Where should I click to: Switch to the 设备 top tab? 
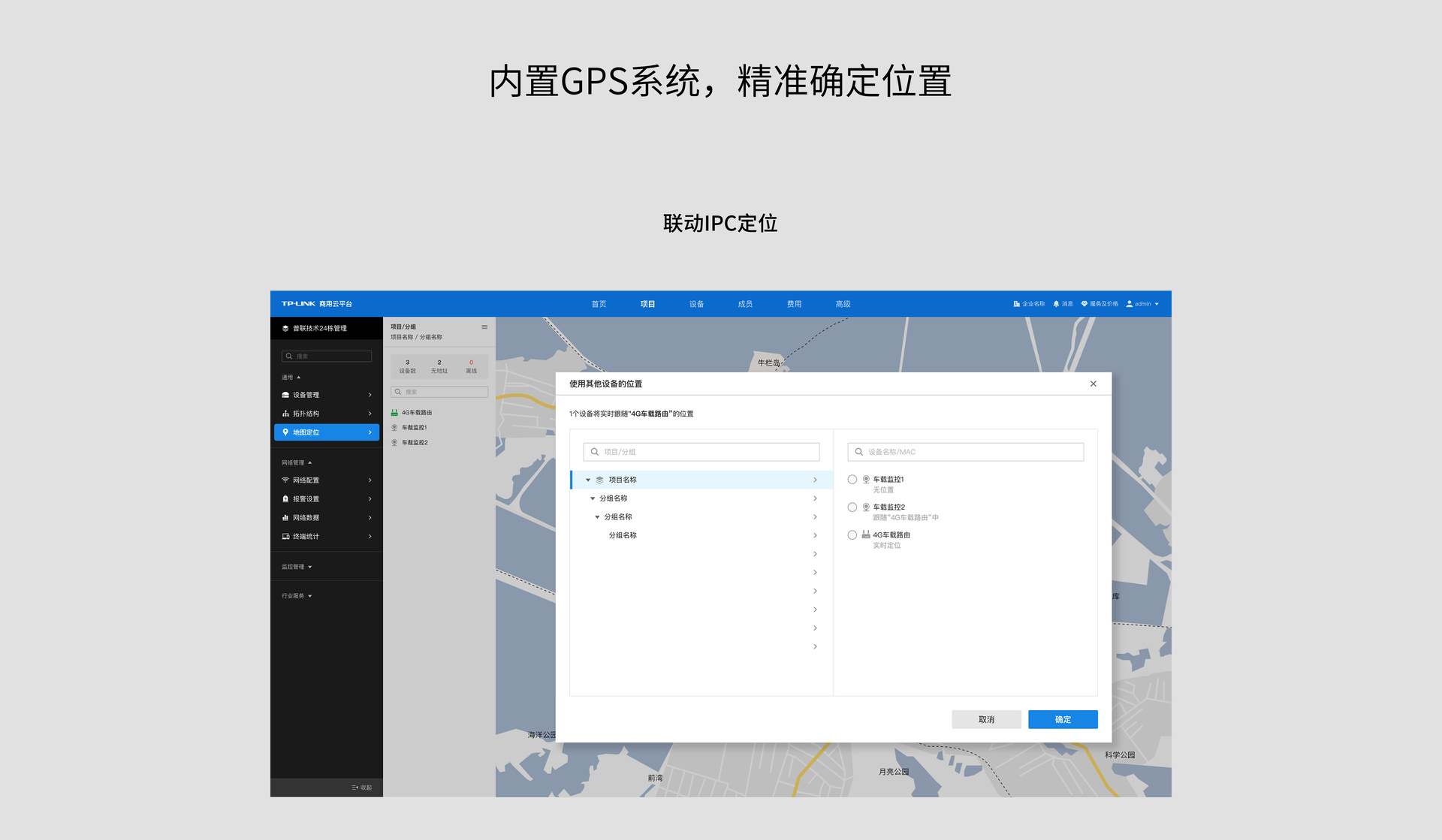pos(696,304)
